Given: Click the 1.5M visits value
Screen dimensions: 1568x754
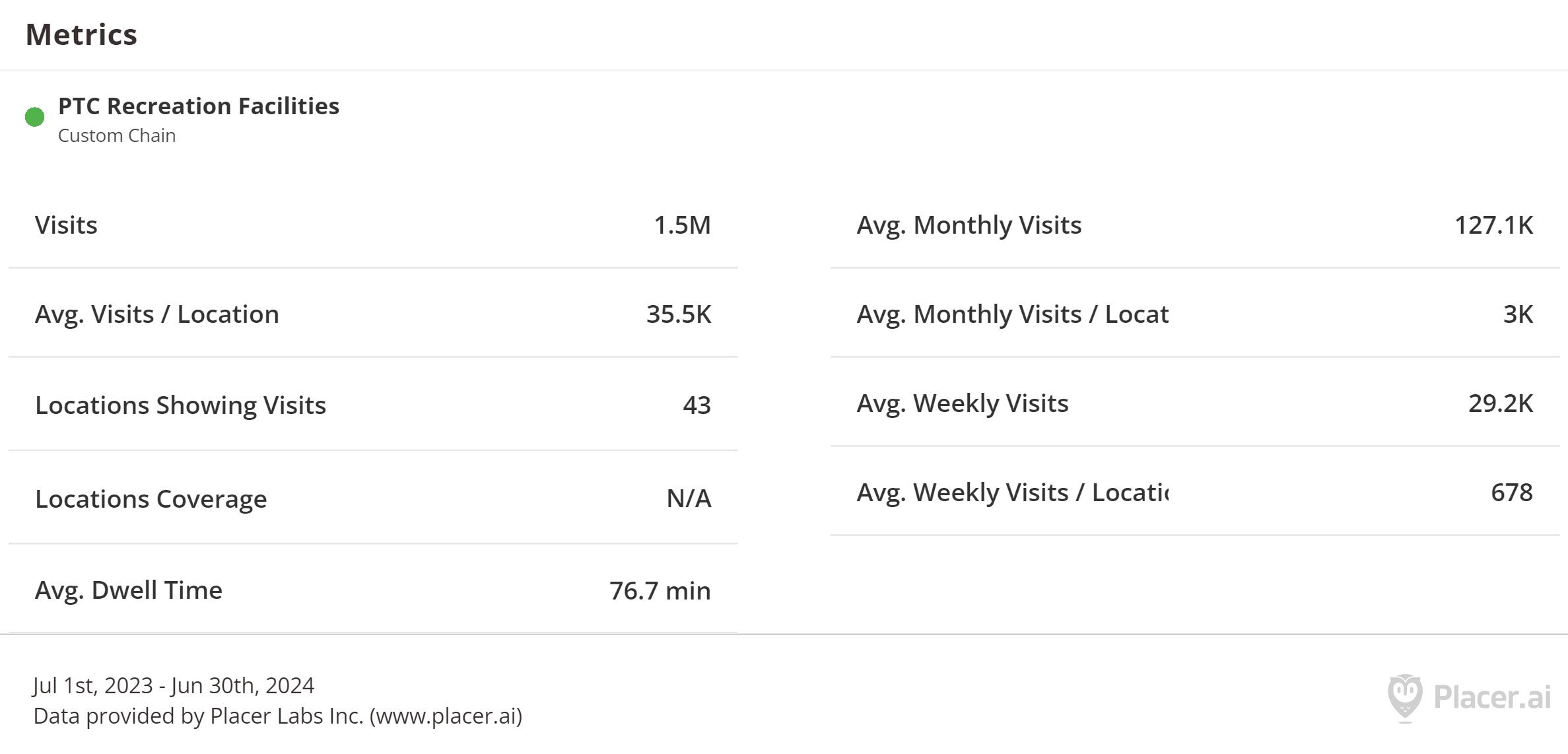Looking at the screenshot, I should click(682, 225).
